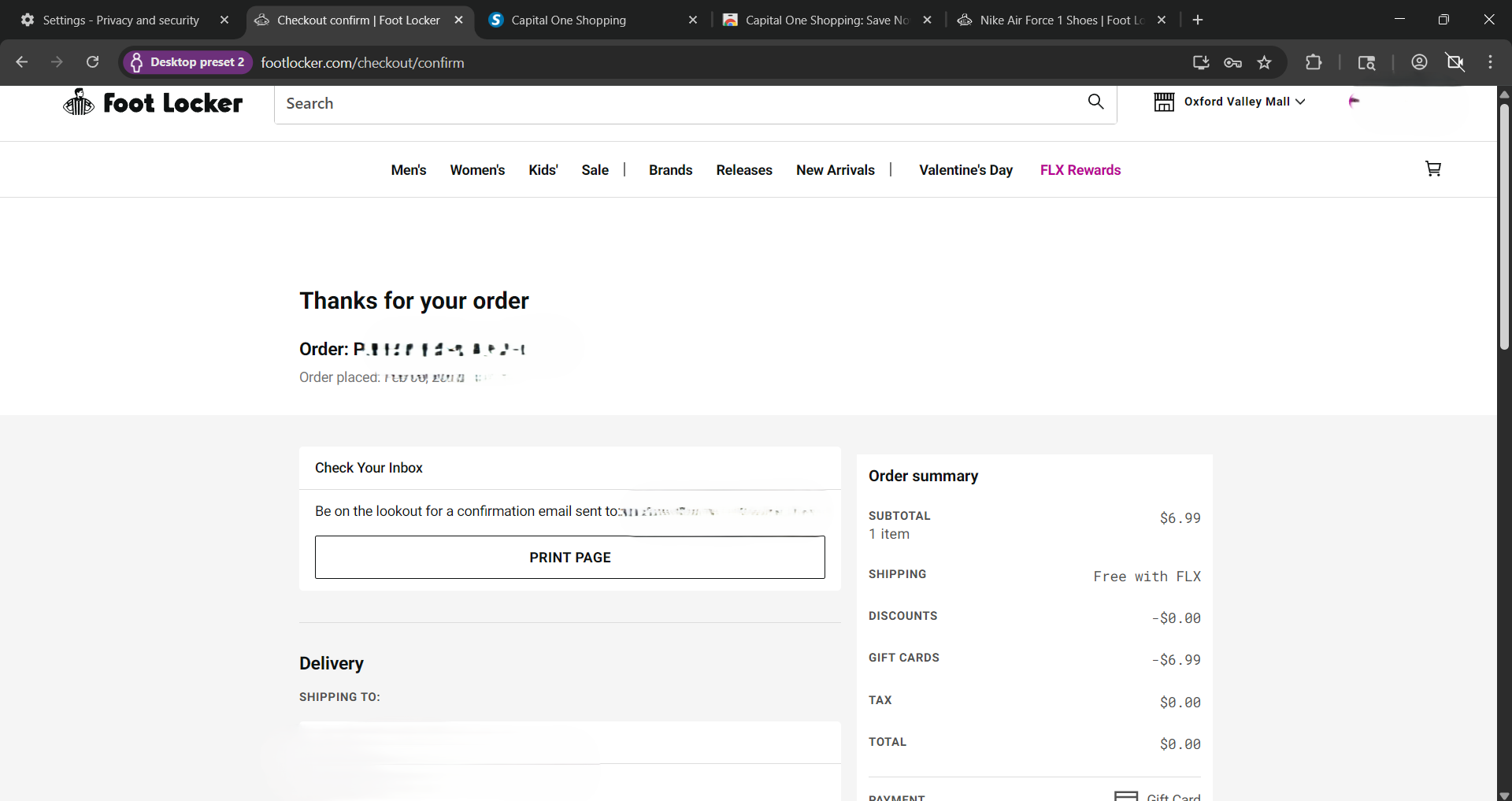Click the install app icon in address bar
The width and height of the screenshot is (1512, 801).
(1201, 62)
